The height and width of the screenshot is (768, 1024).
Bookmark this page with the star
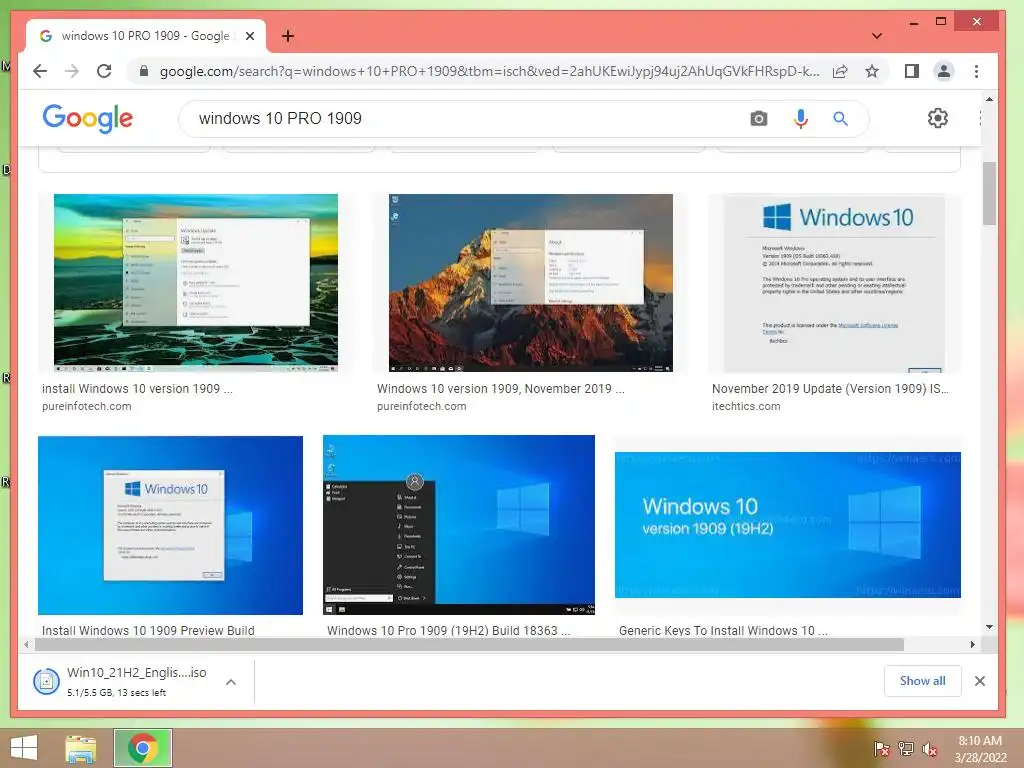(x=872, y=71)
